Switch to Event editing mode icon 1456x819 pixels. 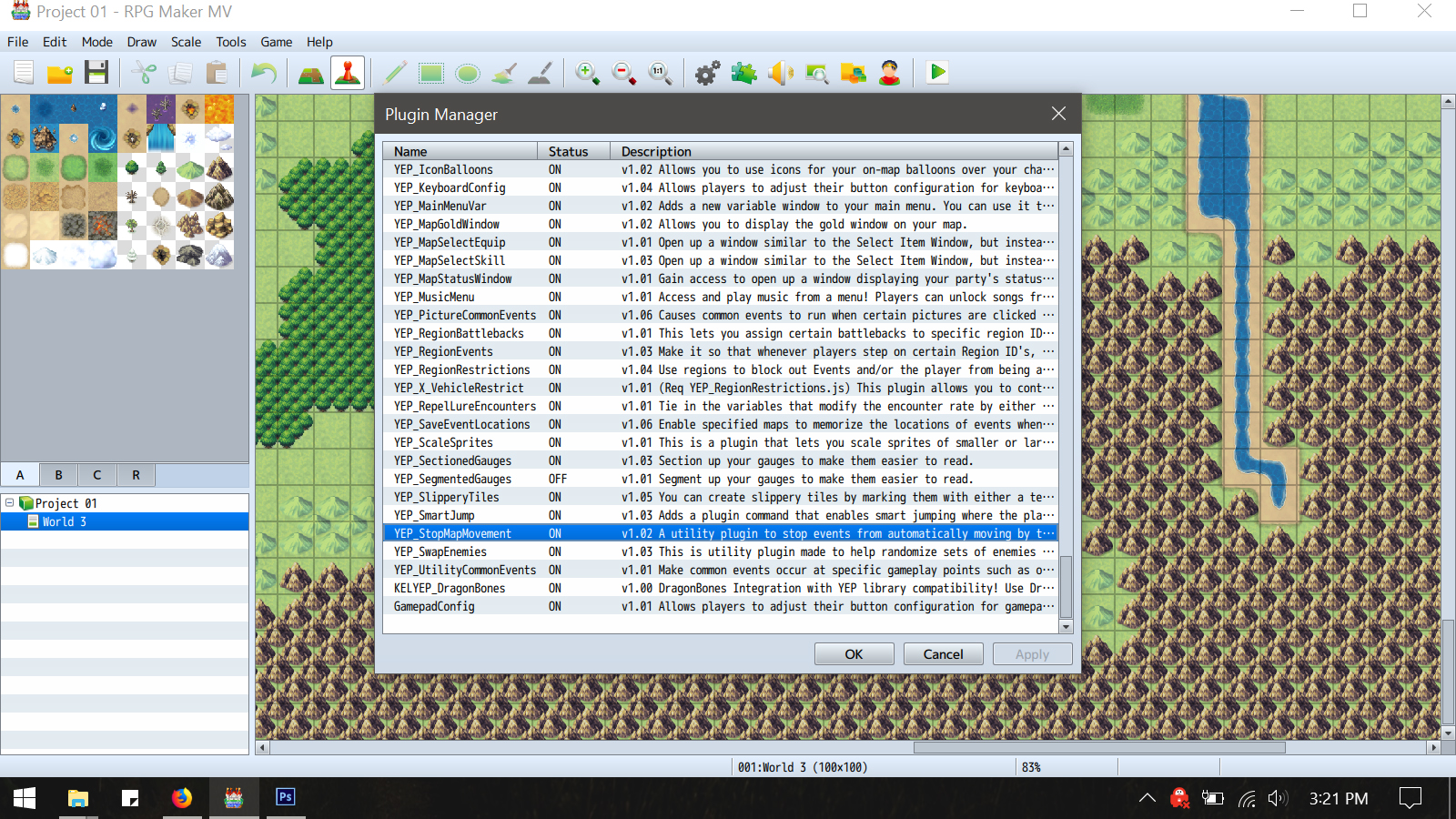point(348,73)
